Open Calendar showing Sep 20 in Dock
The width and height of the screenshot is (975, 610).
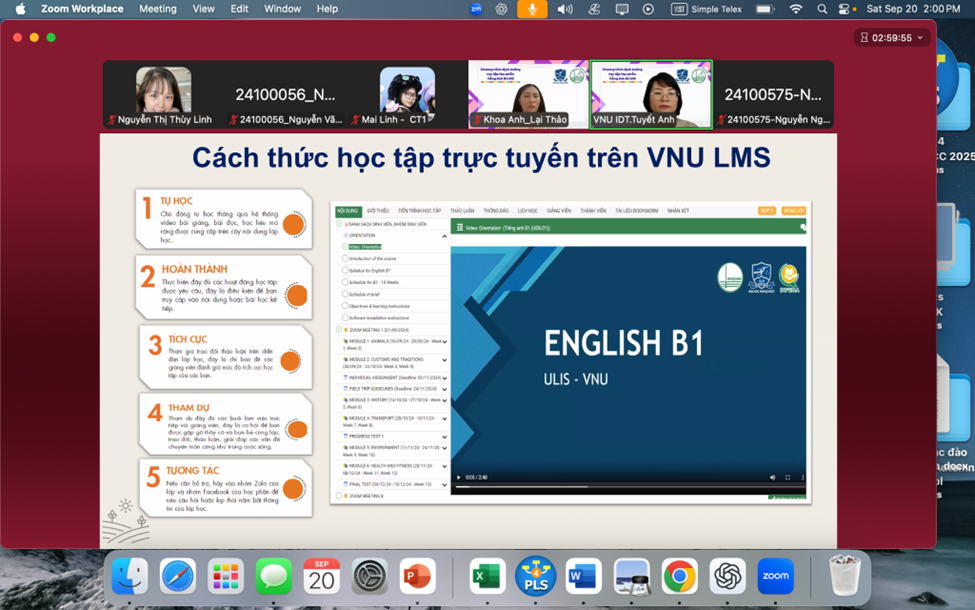click(x=321, y=576)
